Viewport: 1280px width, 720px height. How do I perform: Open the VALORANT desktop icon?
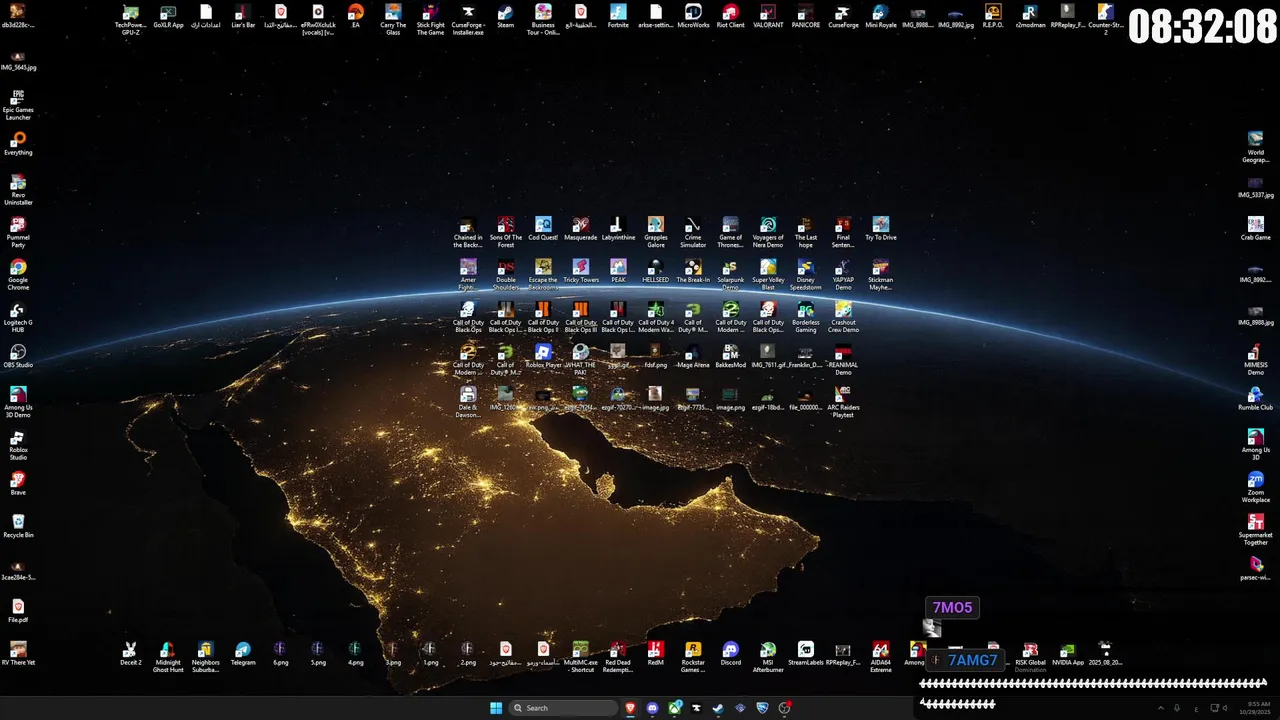[768, 17]
